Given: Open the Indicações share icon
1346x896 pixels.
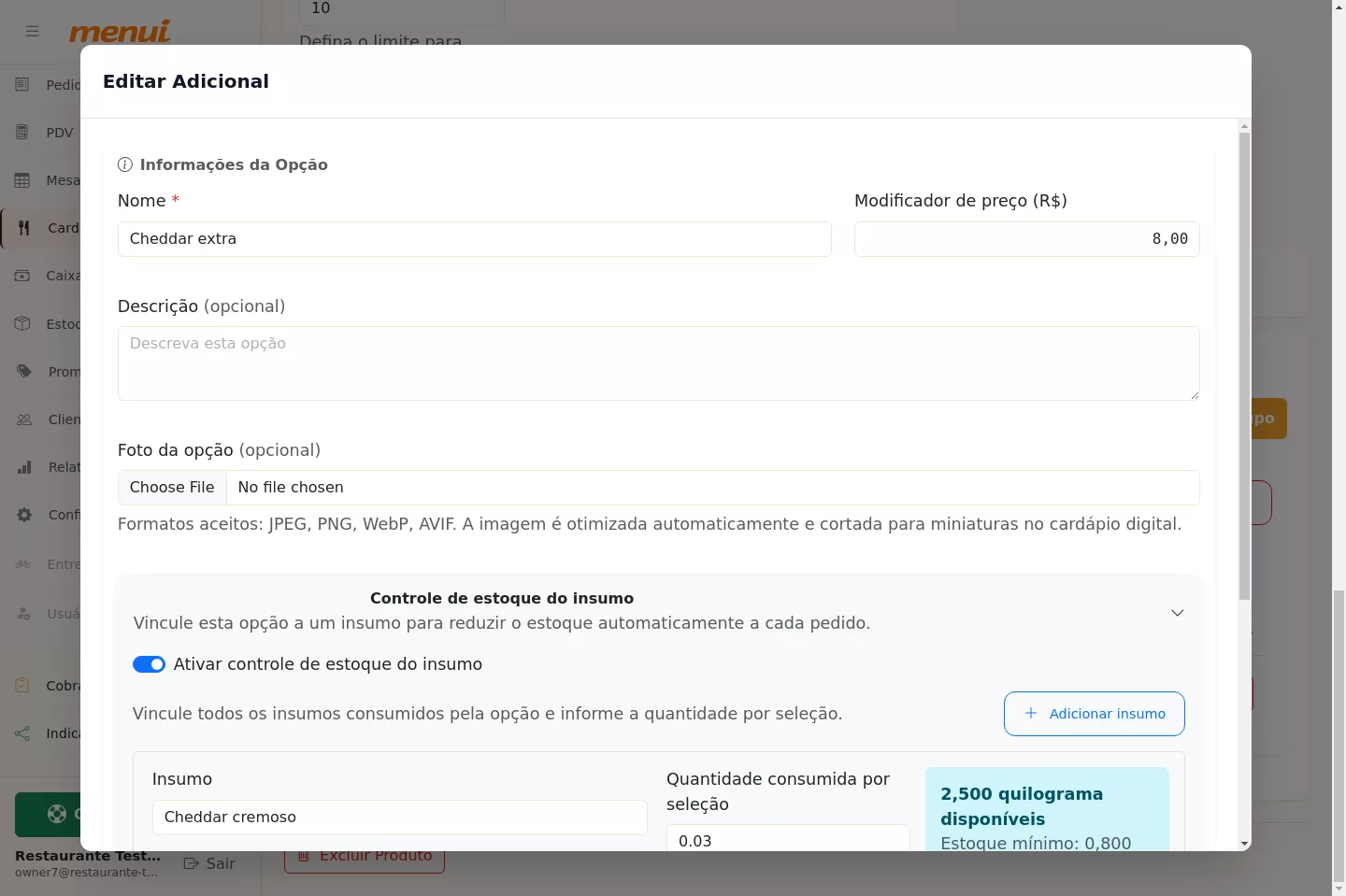Looking at the screenshot, I should click(22, 733).
